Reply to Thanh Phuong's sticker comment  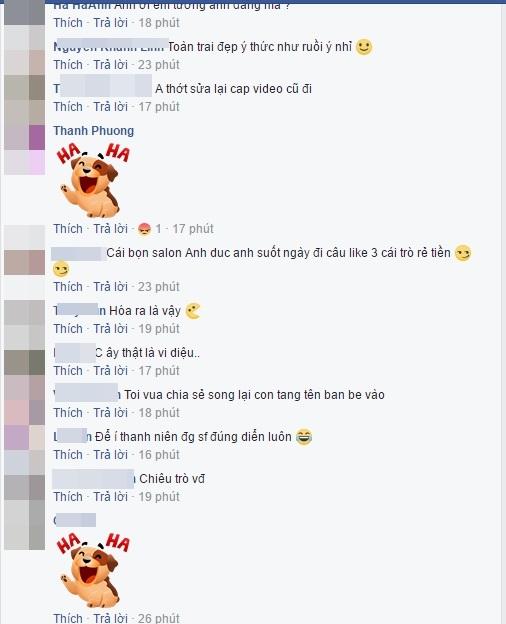pos(110,229)
